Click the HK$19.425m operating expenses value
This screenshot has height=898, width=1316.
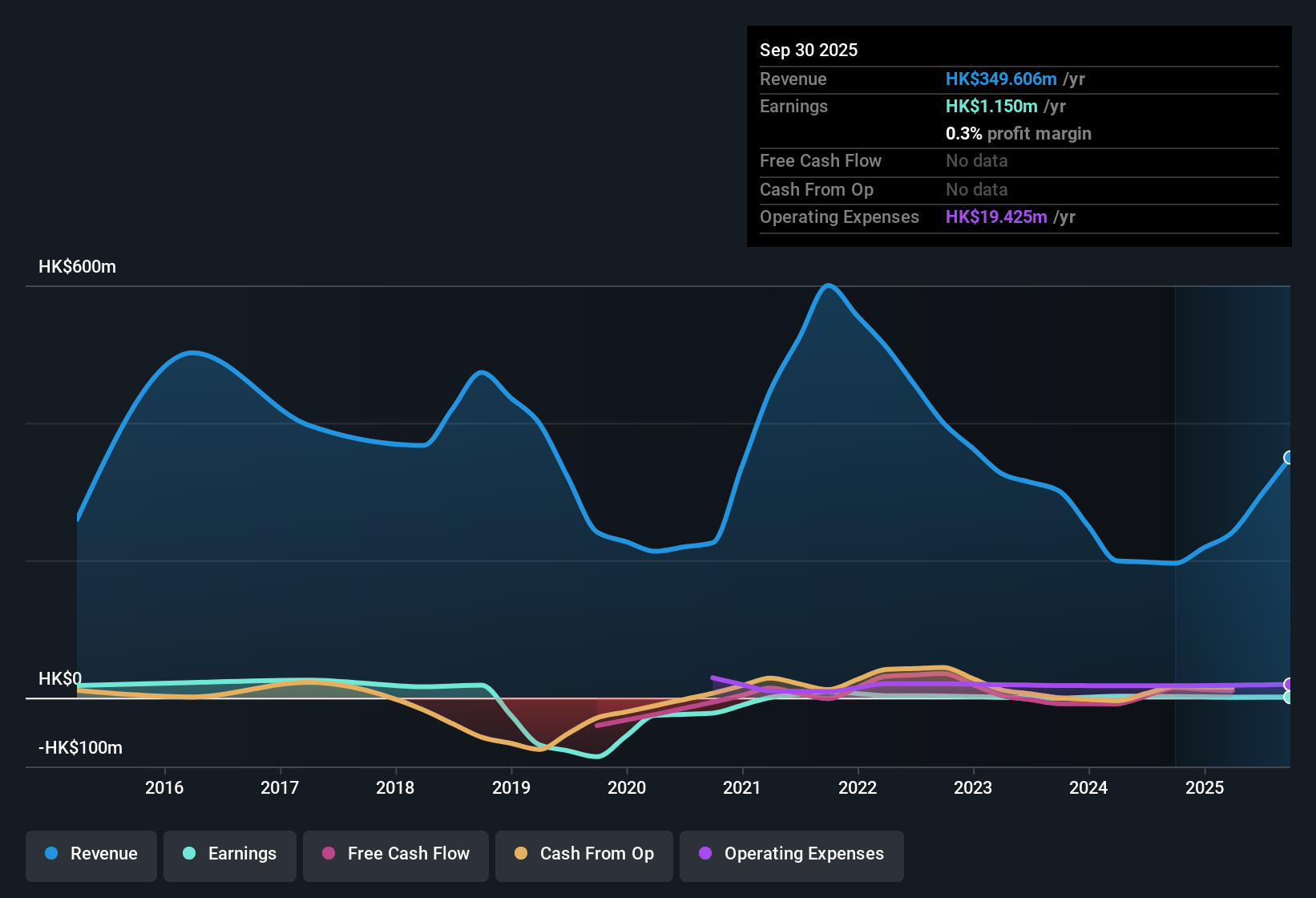[996, 216]
